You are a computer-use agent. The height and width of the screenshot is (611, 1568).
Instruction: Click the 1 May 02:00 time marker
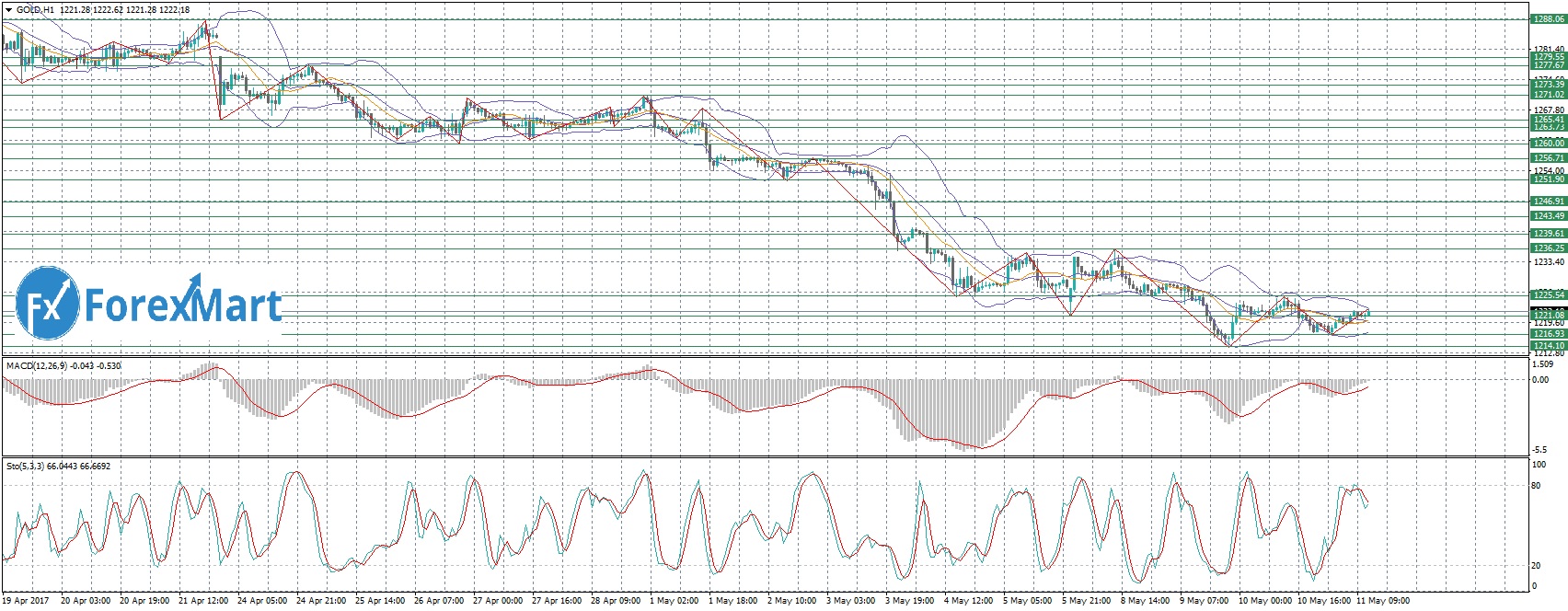click(x=674, y=601)
